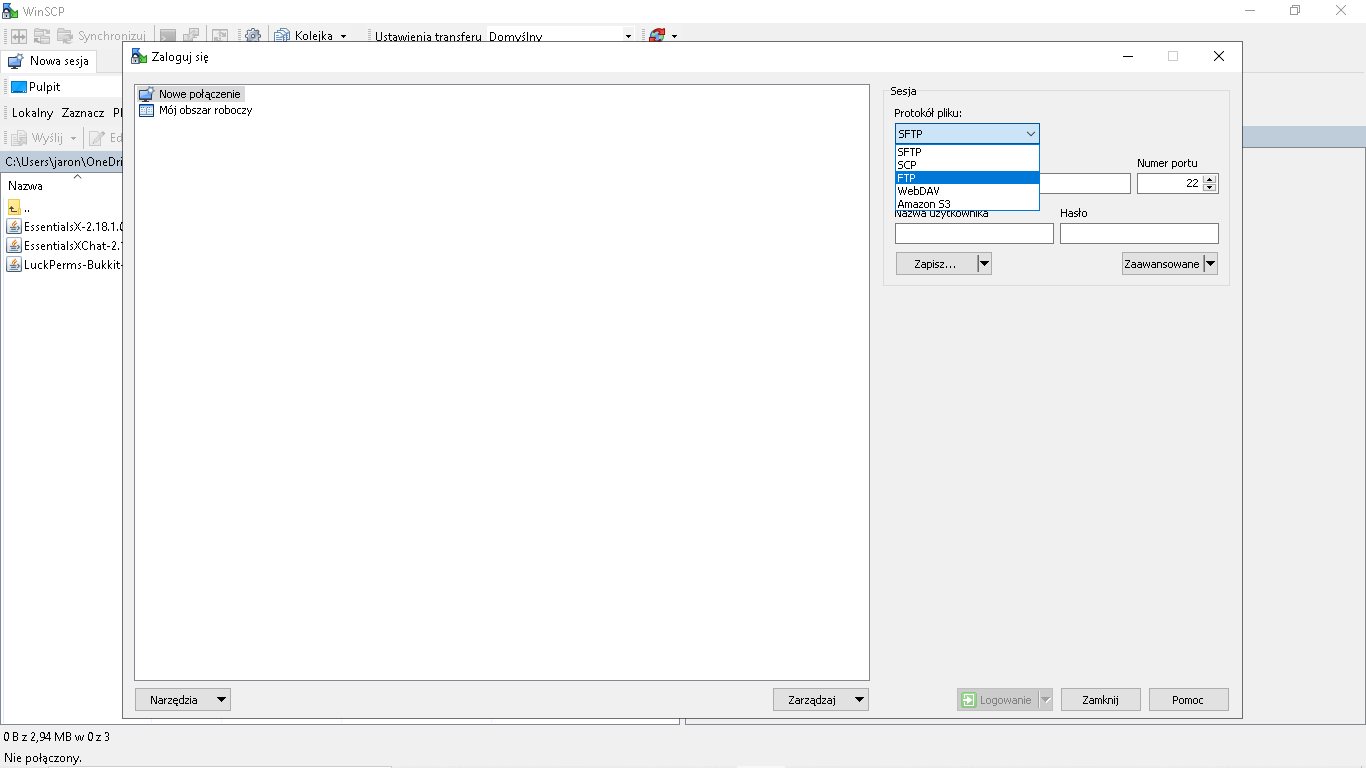Choose Amazon S3 protocol option
This screenshot has width=1366, height=768.
coord(966,204)
